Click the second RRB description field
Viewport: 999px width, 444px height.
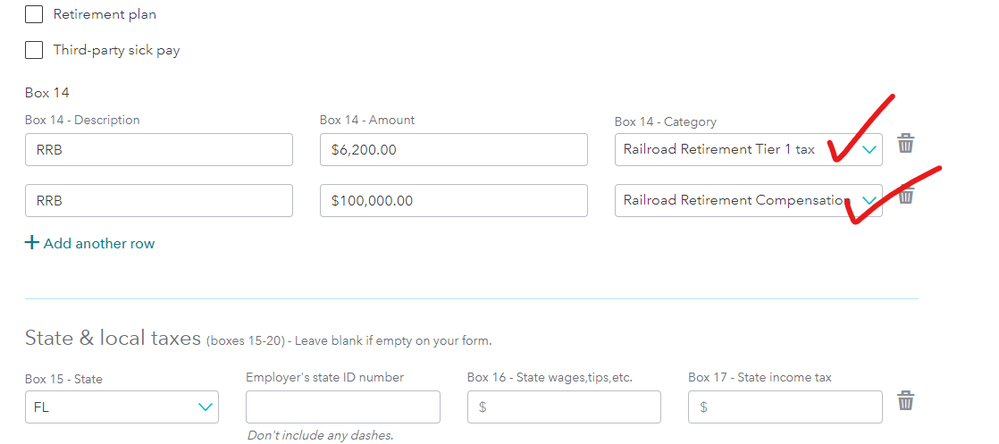158,200
